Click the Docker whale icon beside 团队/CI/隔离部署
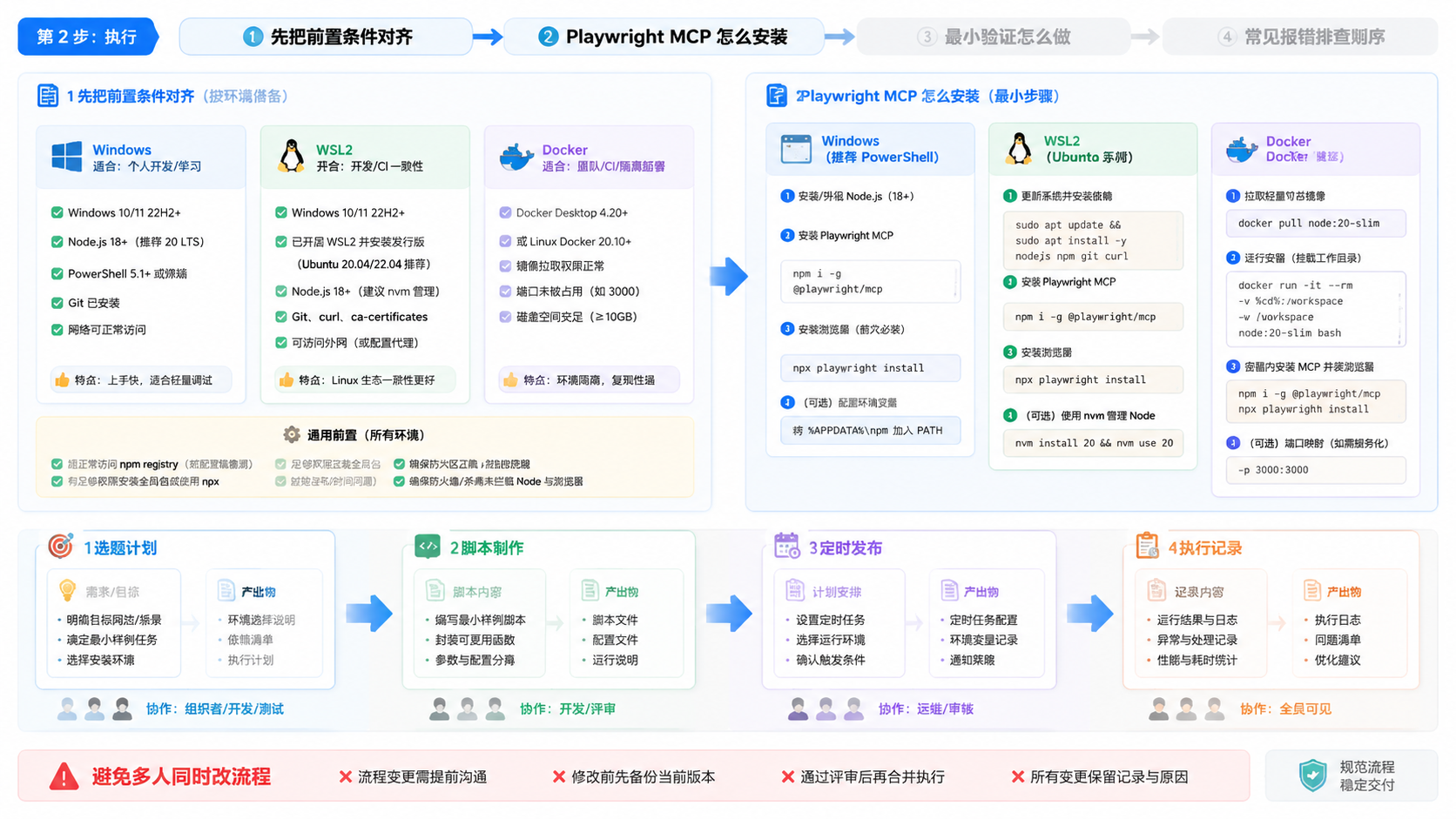Screen dimensions: 1456x819 (x=516, y=158)
